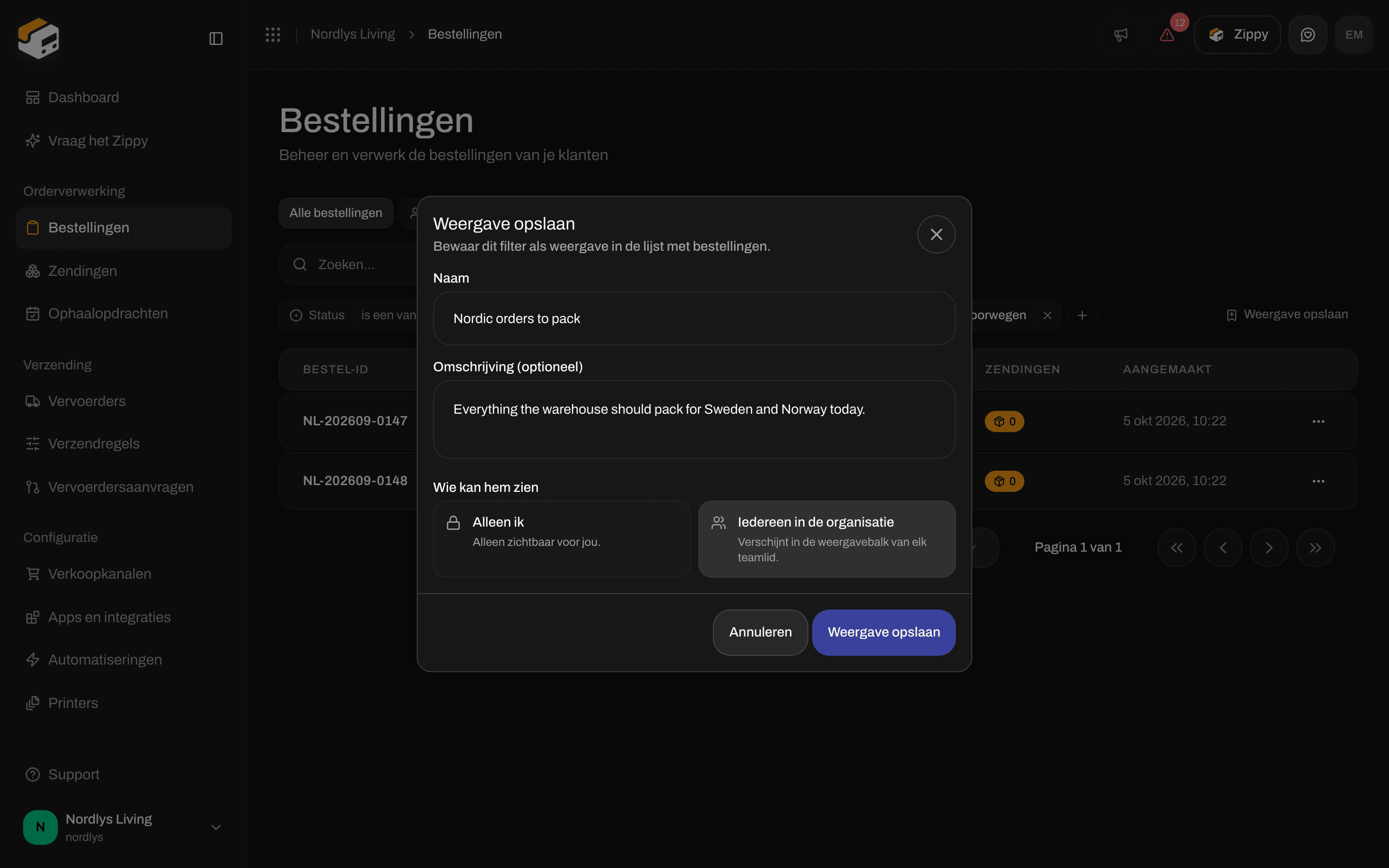Open the EM user avatar menu
This screenshot has height=868, width=1389.
(x=1354, y=34)
